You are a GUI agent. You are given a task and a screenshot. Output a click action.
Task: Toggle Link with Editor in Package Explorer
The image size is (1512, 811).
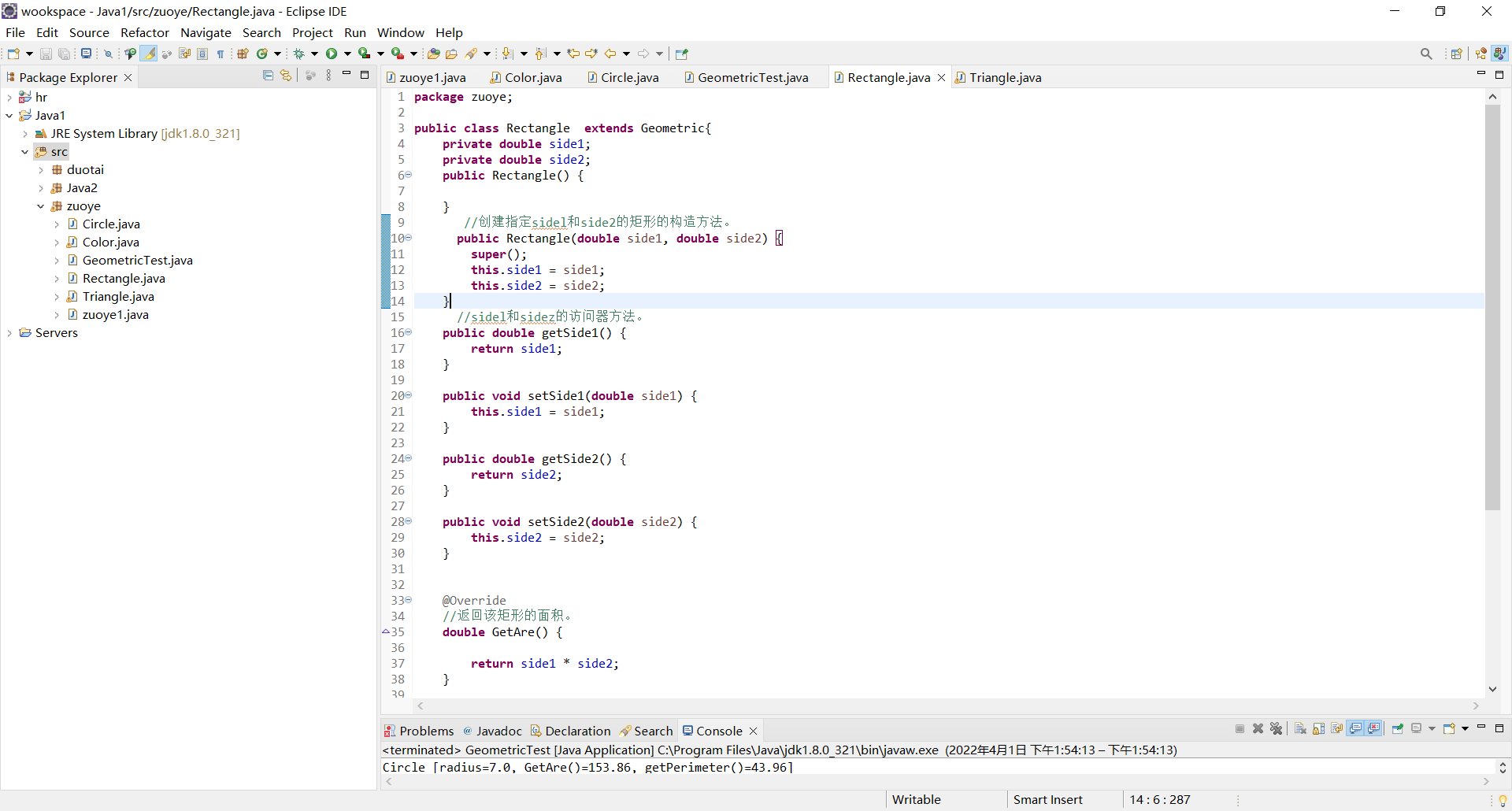click(286, 76)
